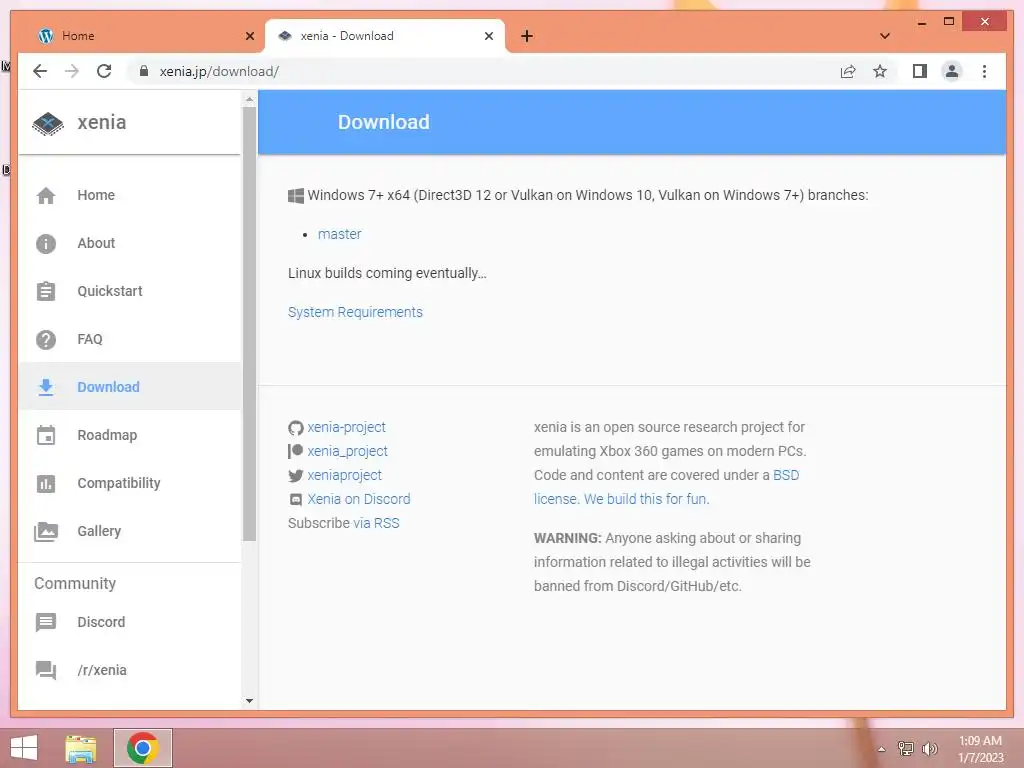The width and height of the screenshot is (1024, 768).
Task: Click the sidebar scroll up arrow
Action: coord(249,99)
